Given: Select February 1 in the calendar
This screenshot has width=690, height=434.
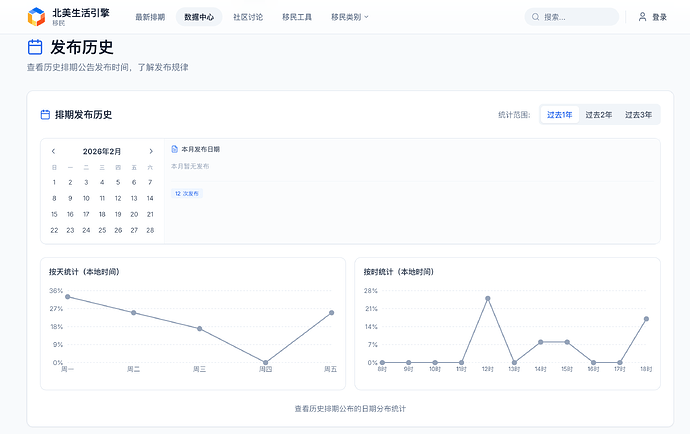Looking at the screenshot, I should [54, 182].
